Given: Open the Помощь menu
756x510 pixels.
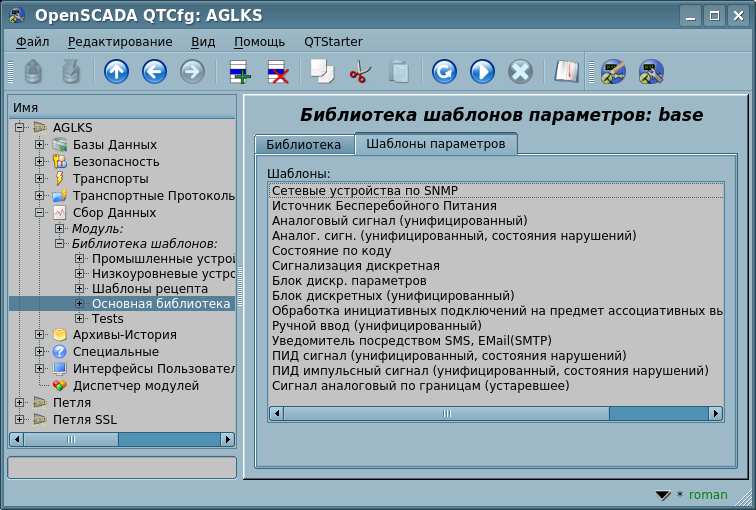Looking at the screenshot, I should 259,42.
